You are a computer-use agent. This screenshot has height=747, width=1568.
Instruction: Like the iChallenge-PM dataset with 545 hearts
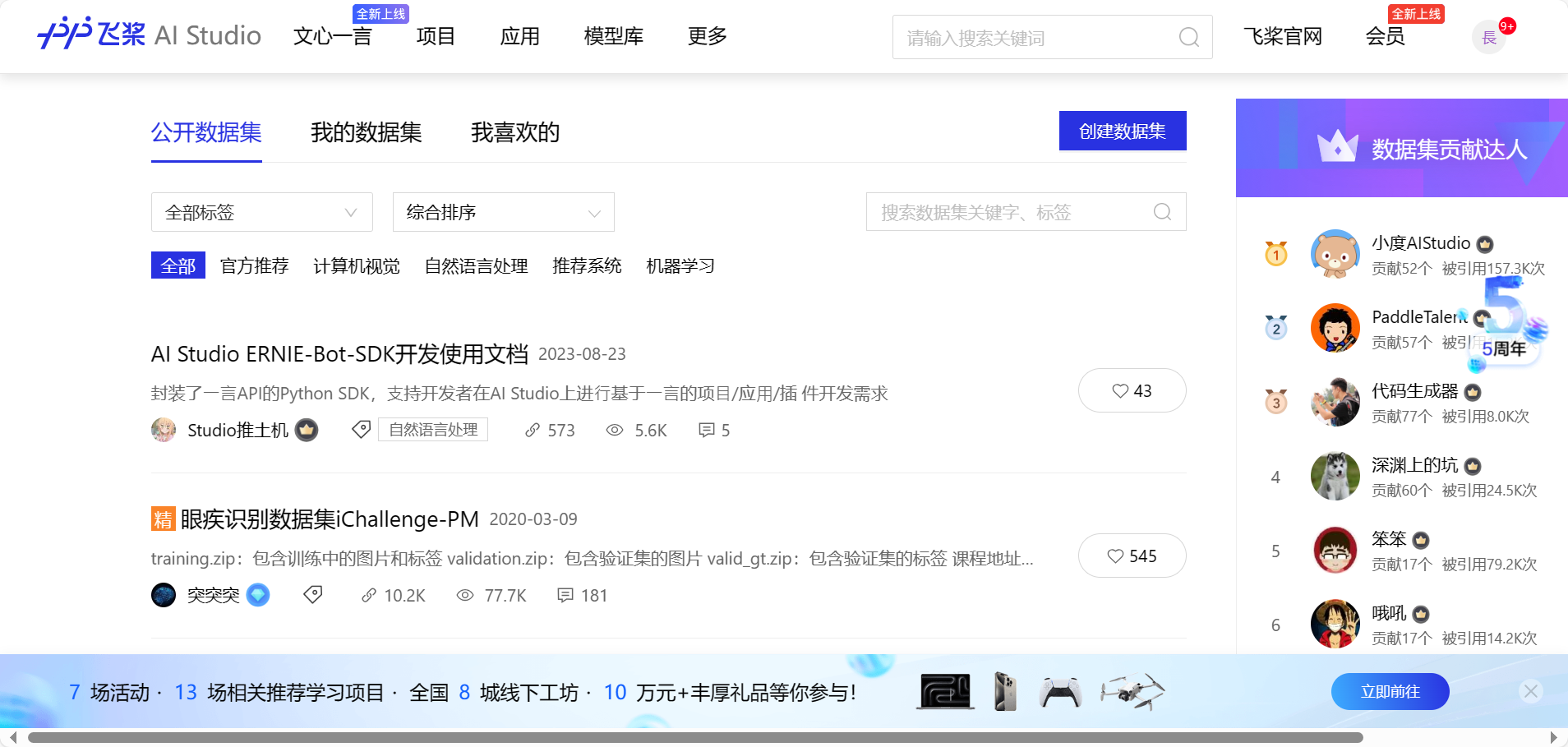tap(1132, 556)
